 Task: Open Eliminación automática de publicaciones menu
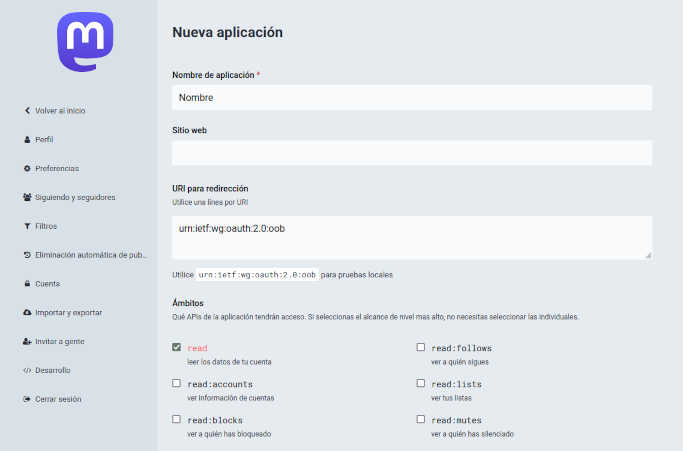click(x=90, y=255)
